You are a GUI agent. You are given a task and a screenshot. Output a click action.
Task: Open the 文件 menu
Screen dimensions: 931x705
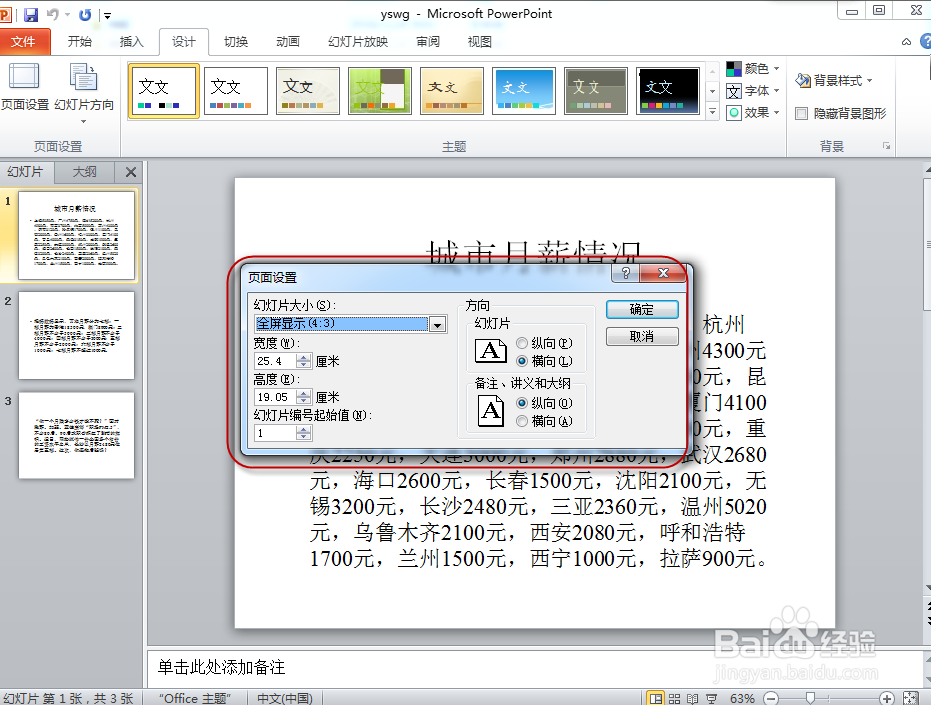(x=26, y=41)
